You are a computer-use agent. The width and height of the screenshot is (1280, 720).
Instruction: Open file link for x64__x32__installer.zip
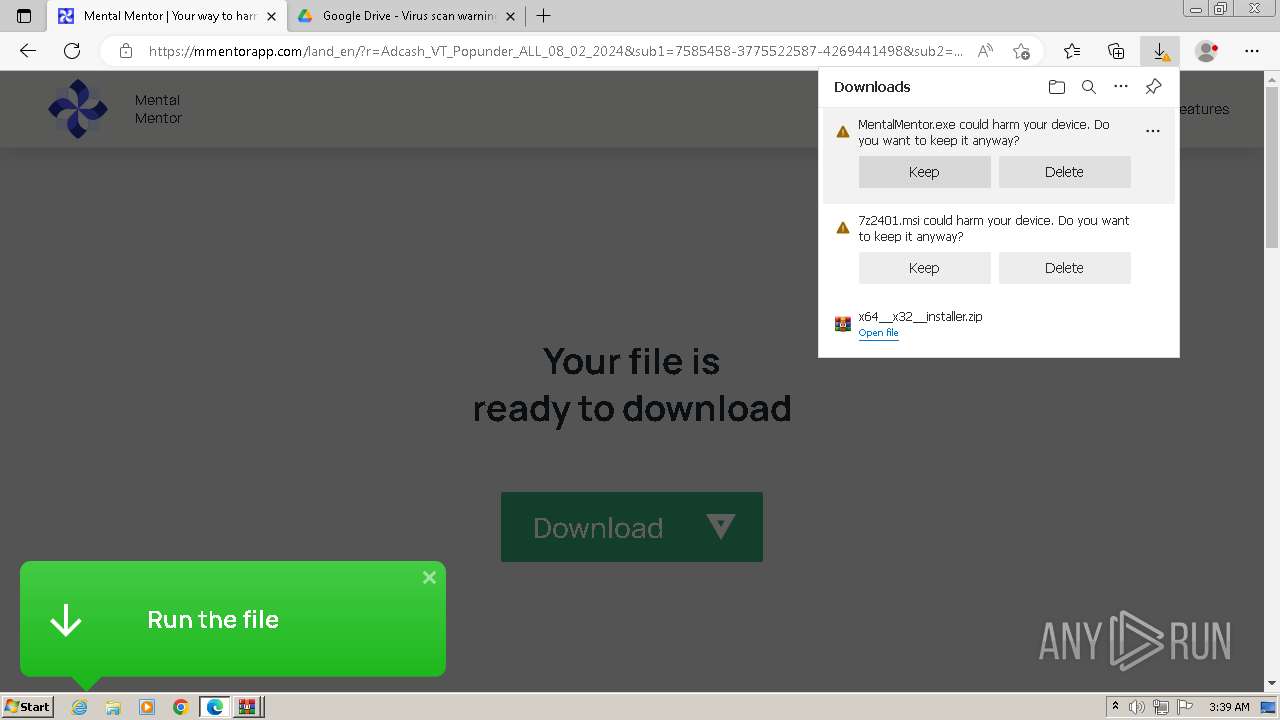[878, 333]
